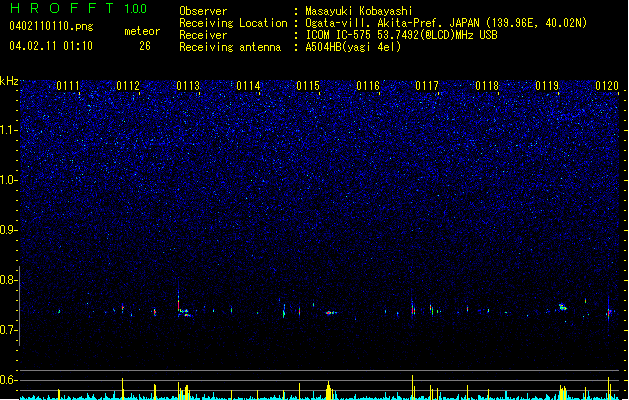Click the 0117 time marker
629x400 pixels.
pos(427,86)
